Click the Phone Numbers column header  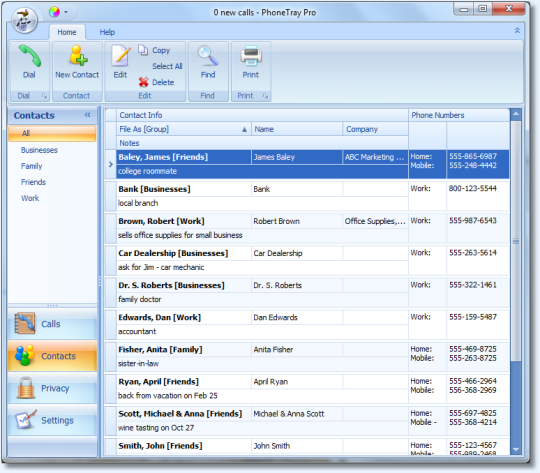point(458,115)
